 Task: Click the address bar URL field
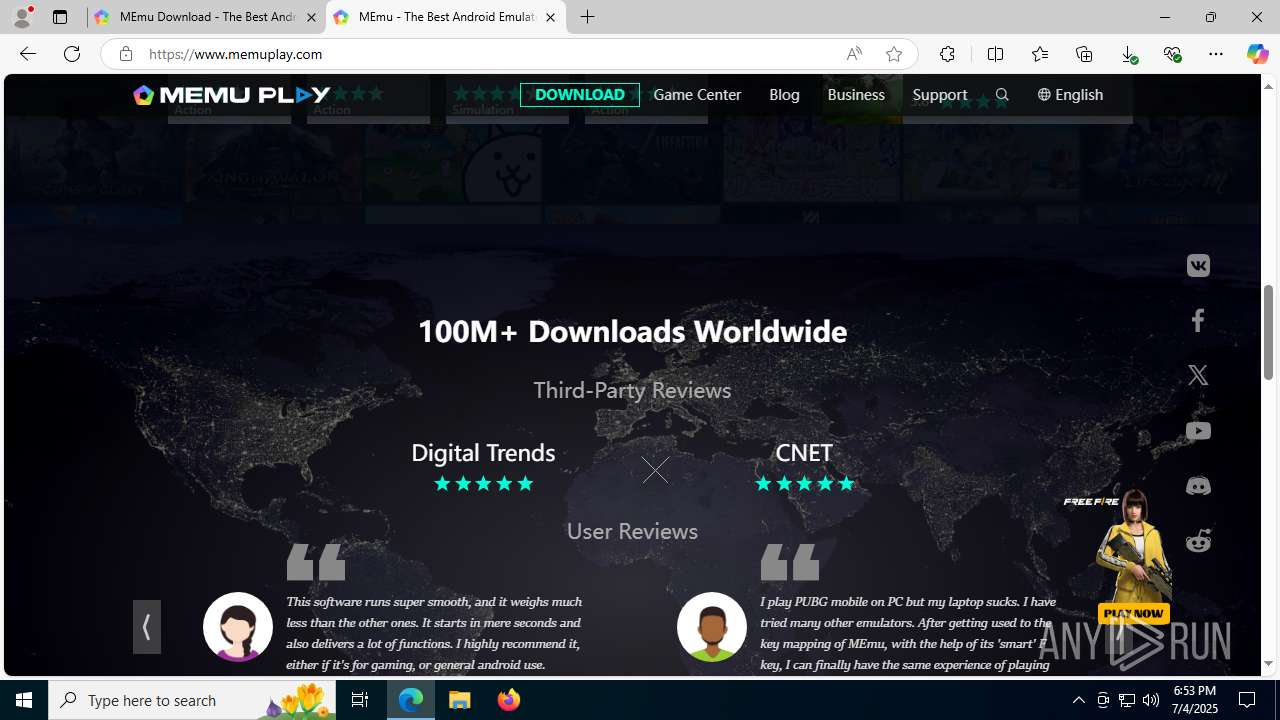pyautogui.click(x=490, y=54)
